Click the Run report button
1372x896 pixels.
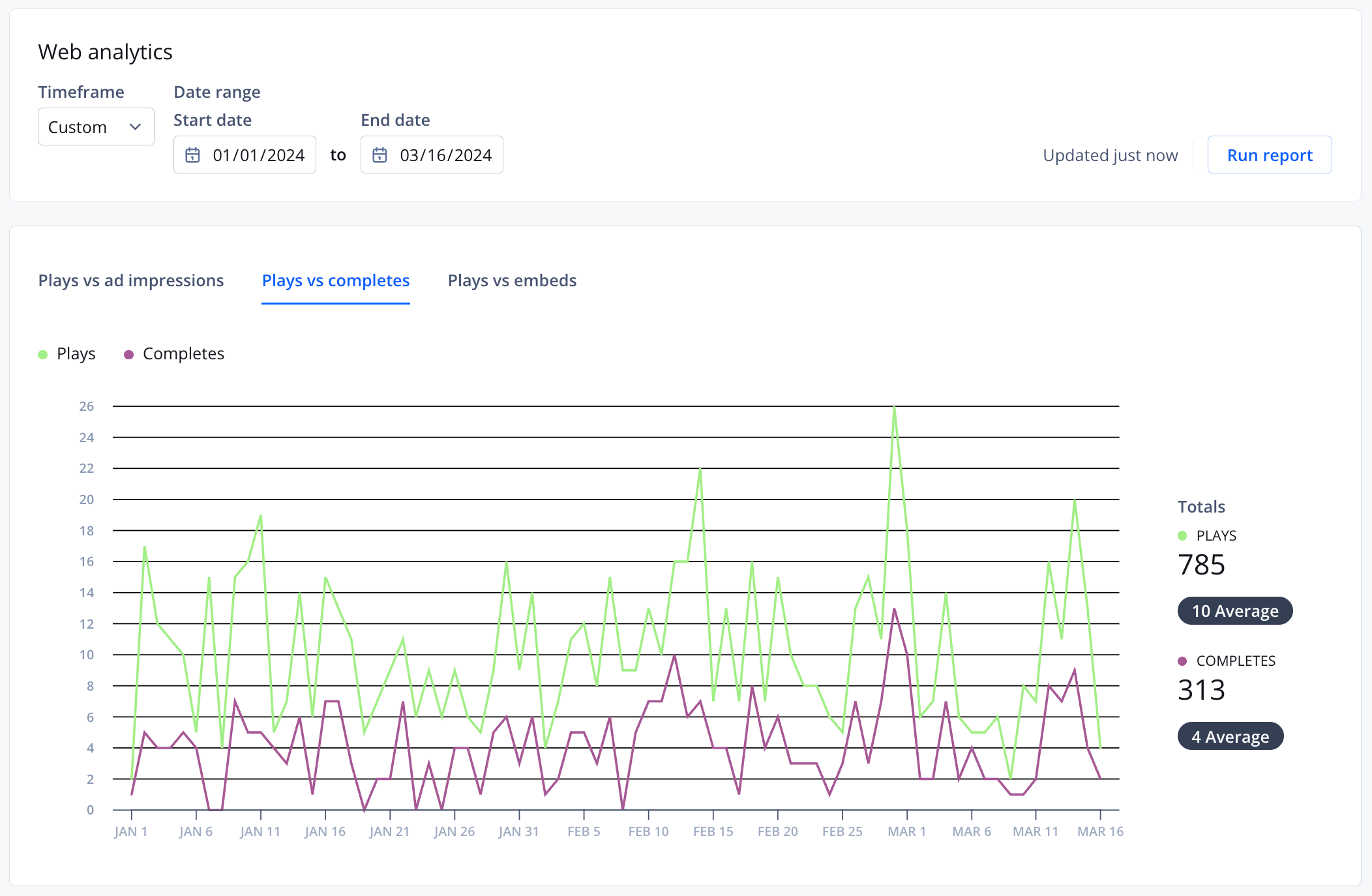[1269, 155]
